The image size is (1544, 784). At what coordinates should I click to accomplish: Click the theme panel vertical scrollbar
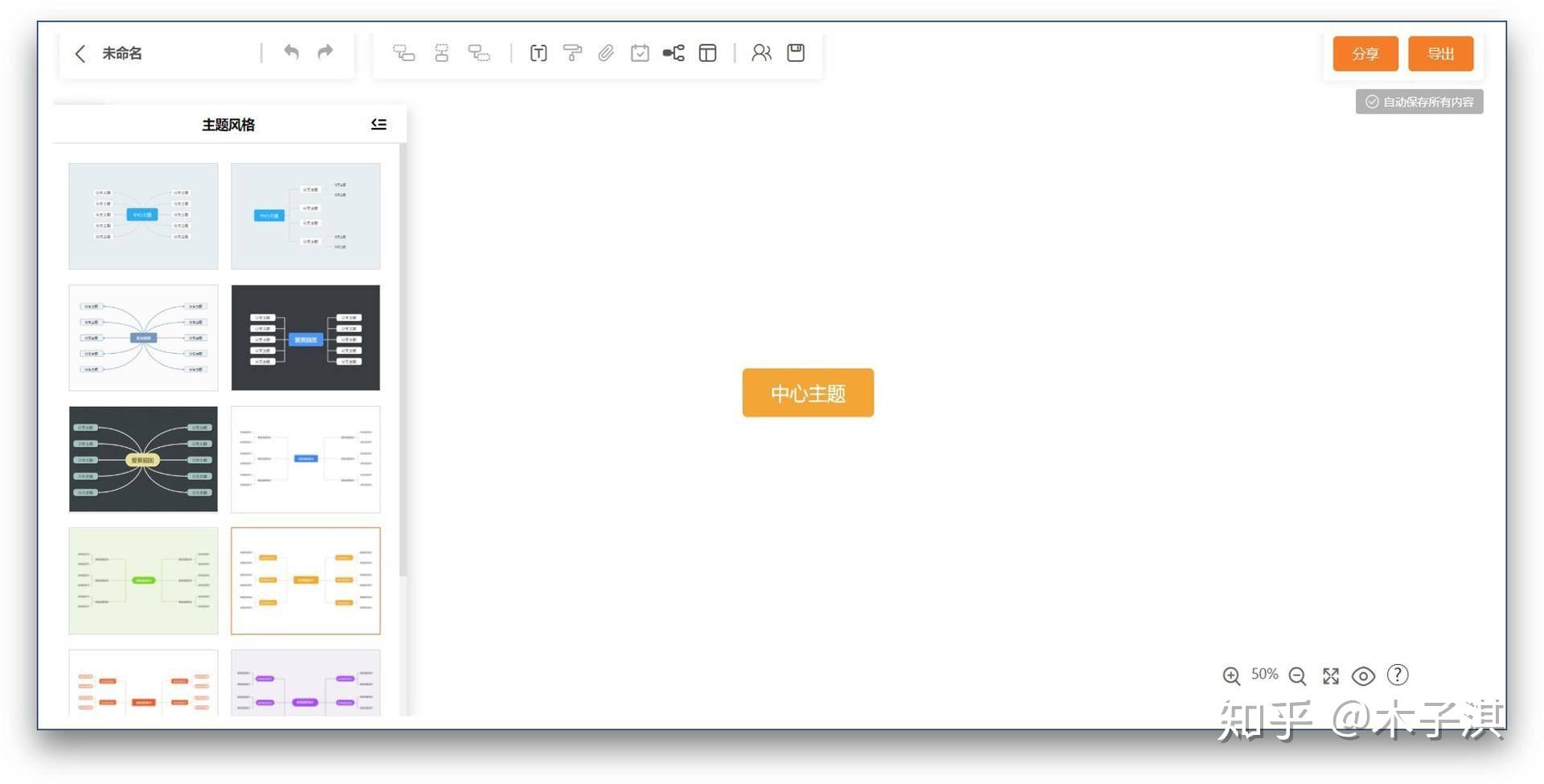pyautogui.click(x=403, y=360)
